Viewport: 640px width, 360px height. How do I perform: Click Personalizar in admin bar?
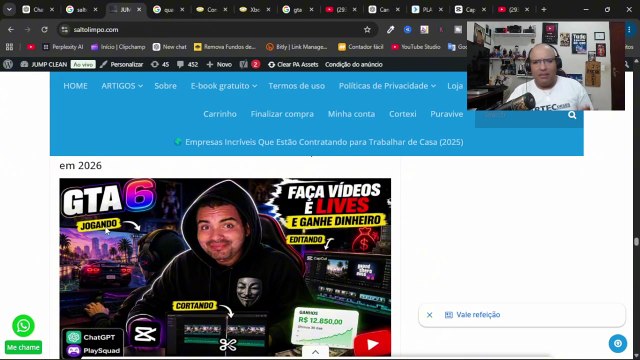tap(122, 64)
